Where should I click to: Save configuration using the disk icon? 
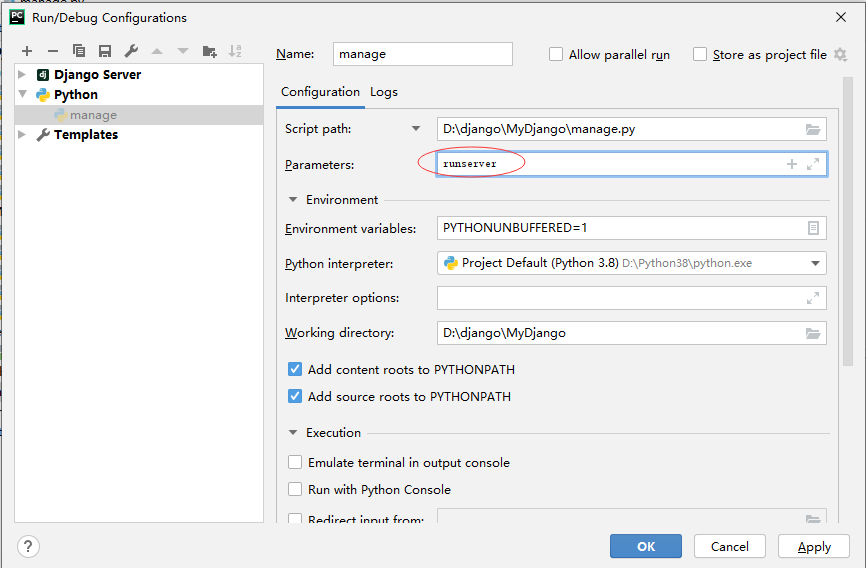click(x=105, y=51)
